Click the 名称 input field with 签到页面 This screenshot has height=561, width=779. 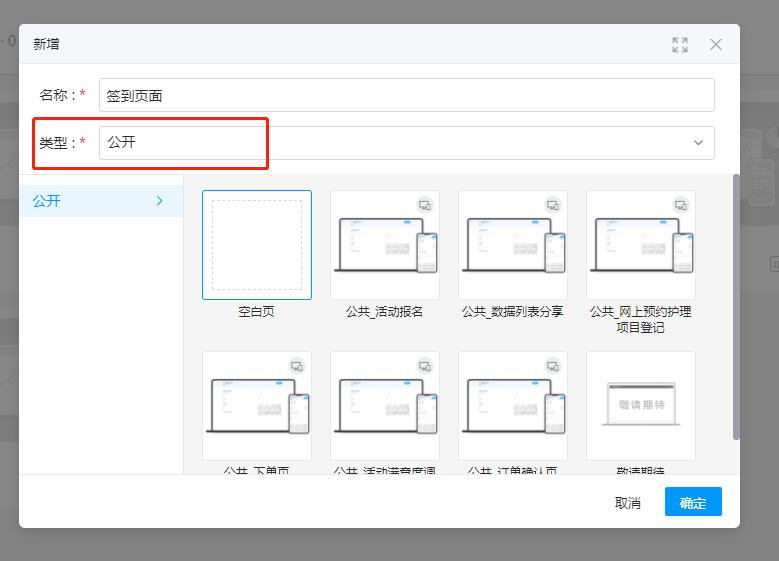point(406,95)
